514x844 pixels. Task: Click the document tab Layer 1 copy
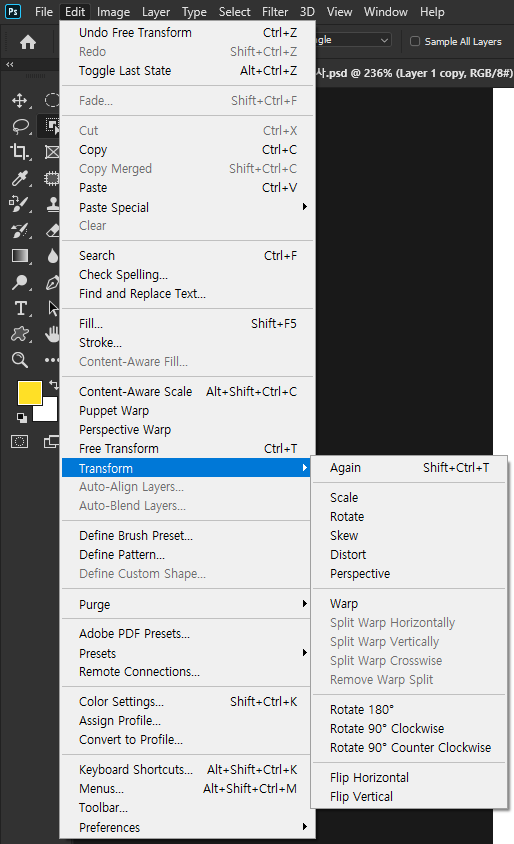coord(414,73)
